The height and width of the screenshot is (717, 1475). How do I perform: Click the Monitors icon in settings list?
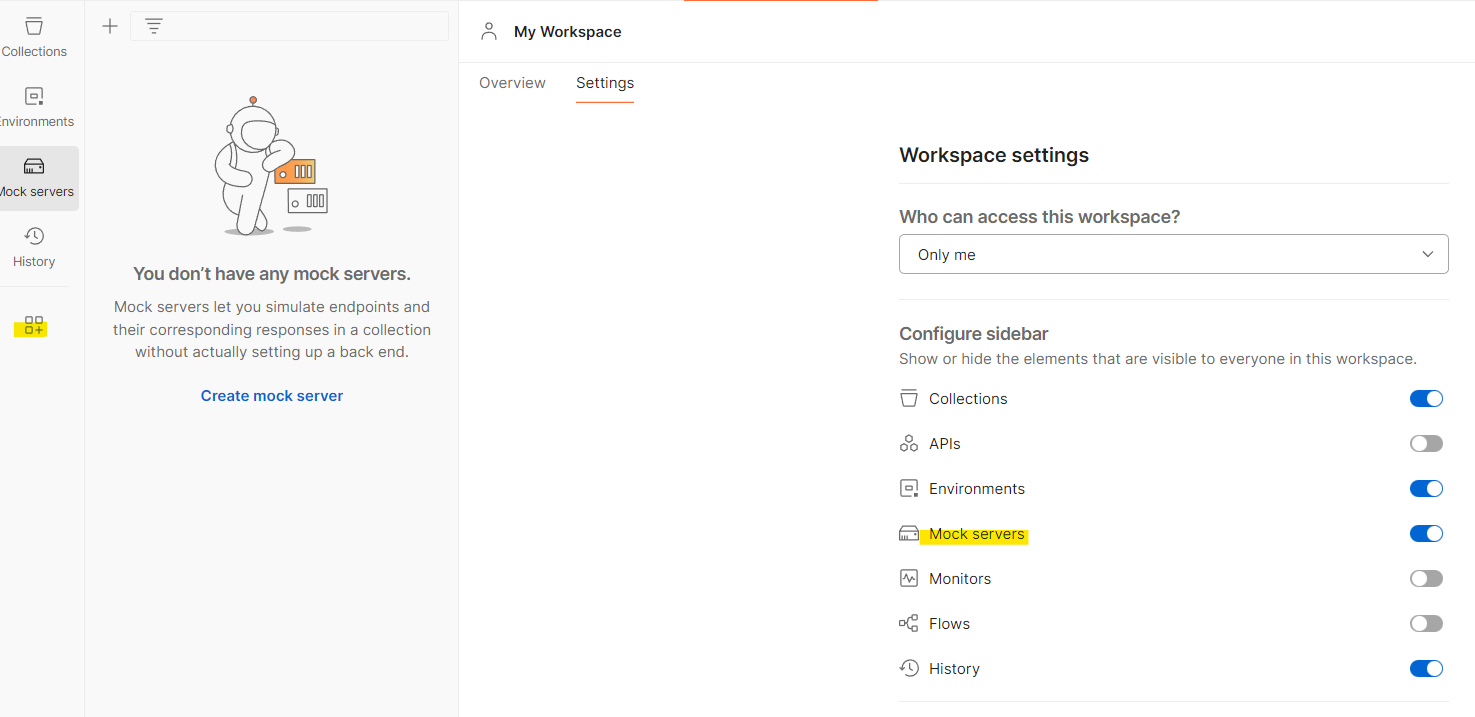point(909,578)
